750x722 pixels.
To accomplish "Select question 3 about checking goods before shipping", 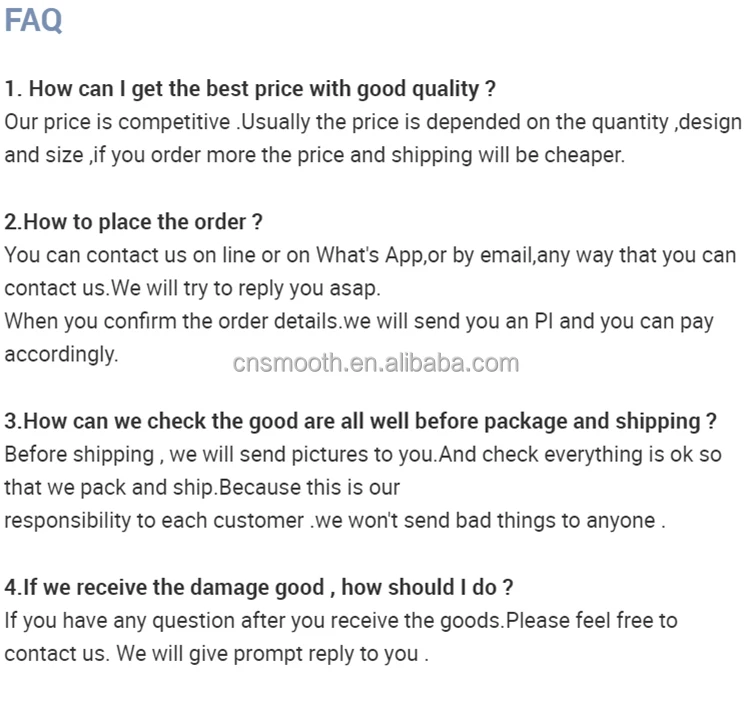I will tap(361, 422).
